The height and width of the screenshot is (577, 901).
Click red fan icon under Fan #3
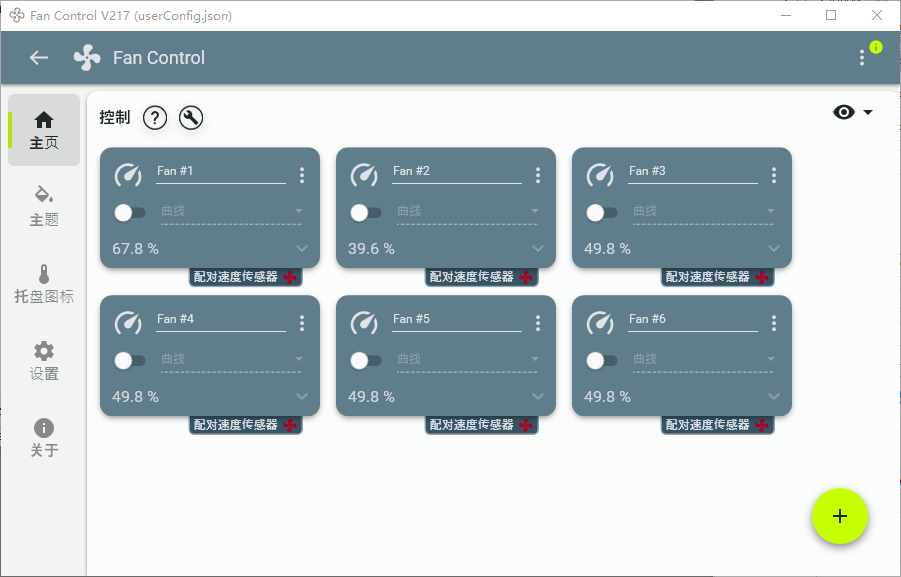pyautogui.click(x=762, y=278)
